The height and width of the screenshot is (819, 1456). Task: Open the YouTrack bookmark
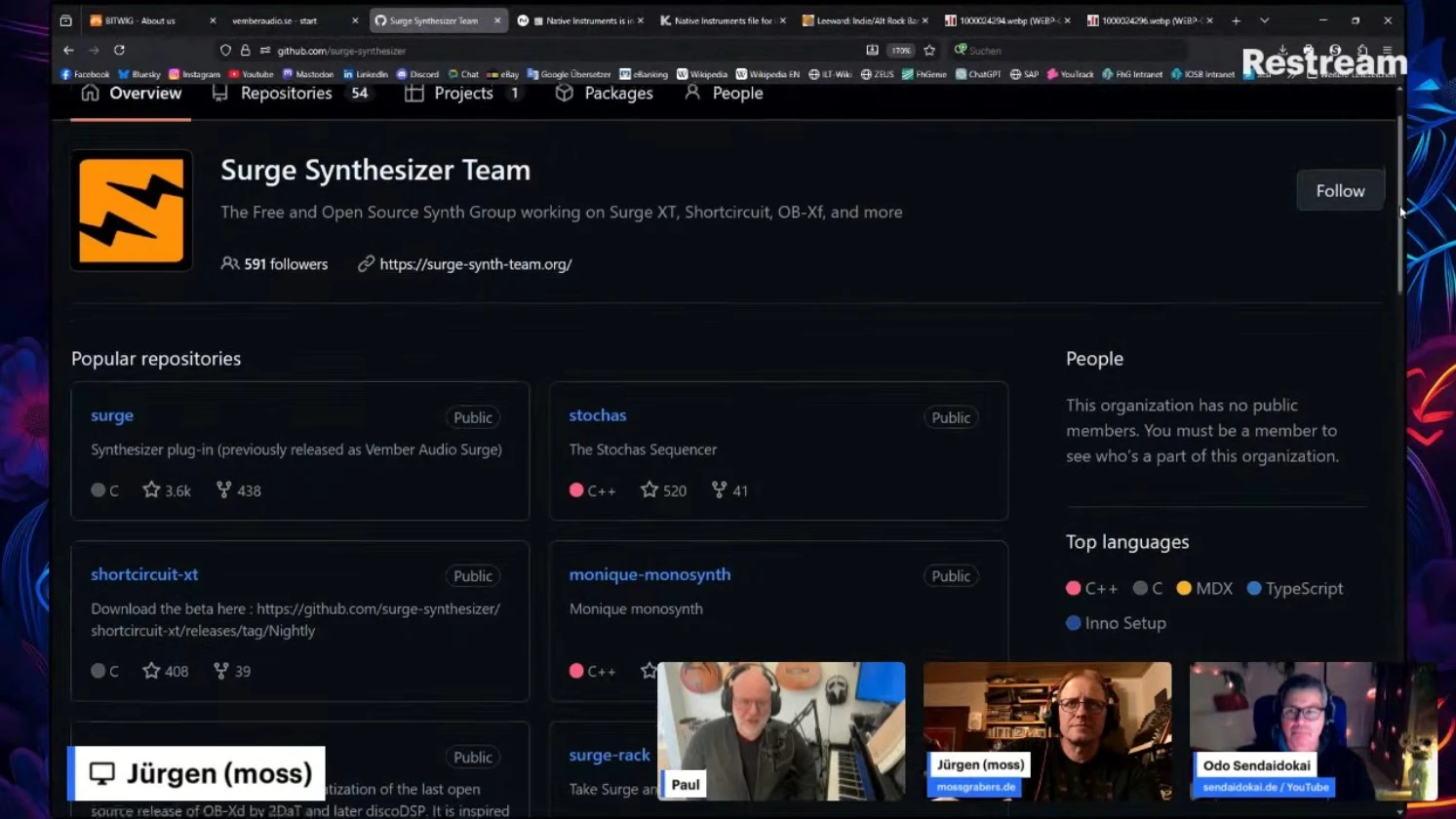tap(1070, 74)
